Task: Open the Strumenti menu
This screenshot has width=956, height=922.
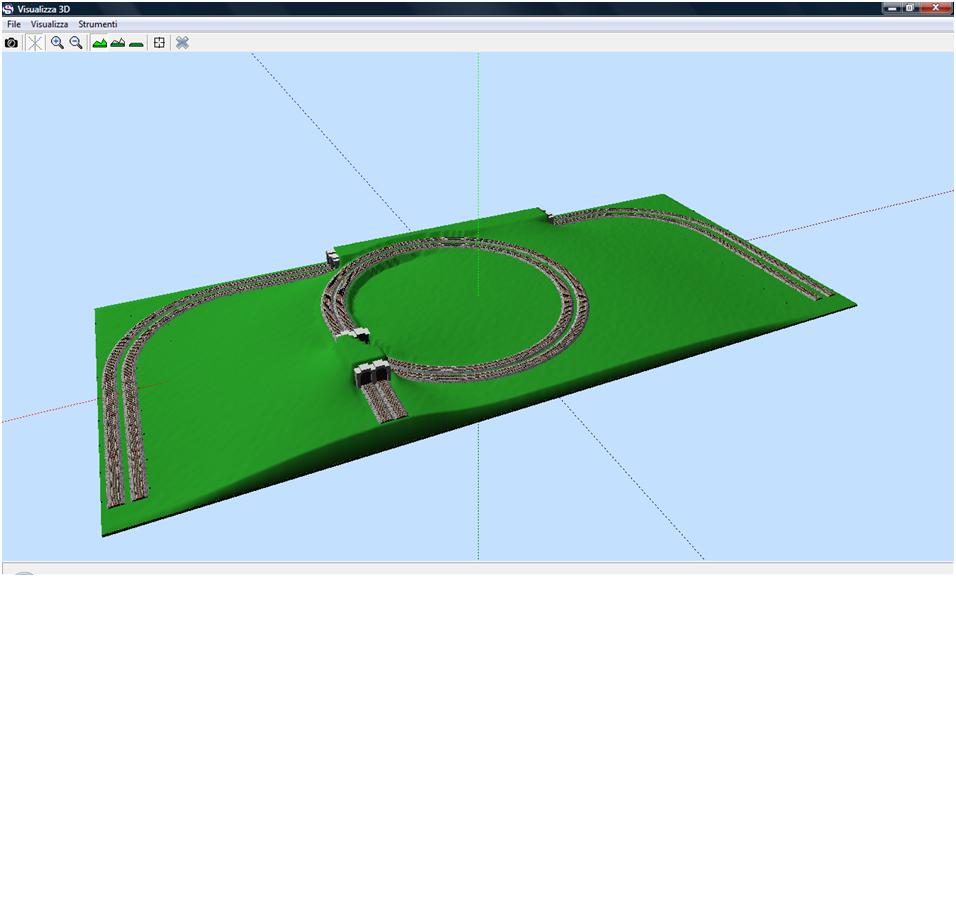Action: click(98, 24)
